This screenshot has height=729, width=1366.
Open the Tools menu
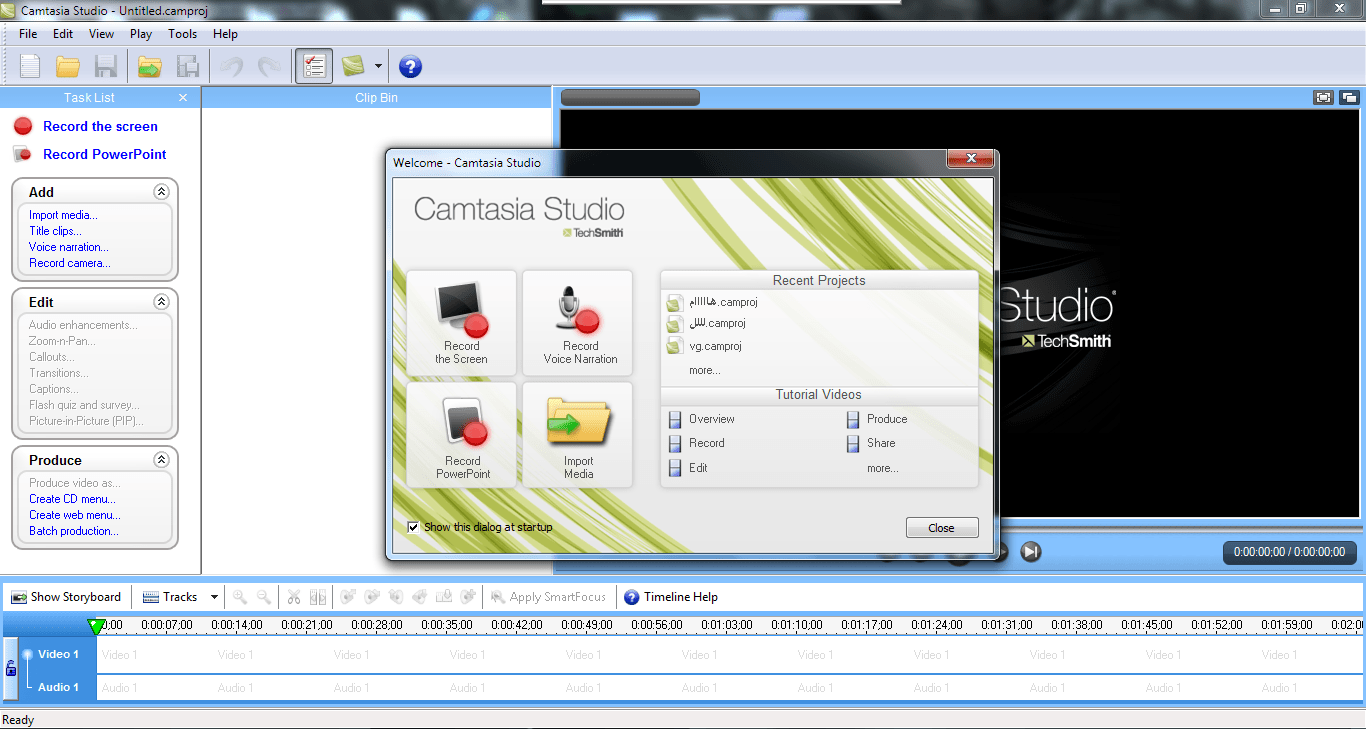pyautogui.click(x=183, y=34)
